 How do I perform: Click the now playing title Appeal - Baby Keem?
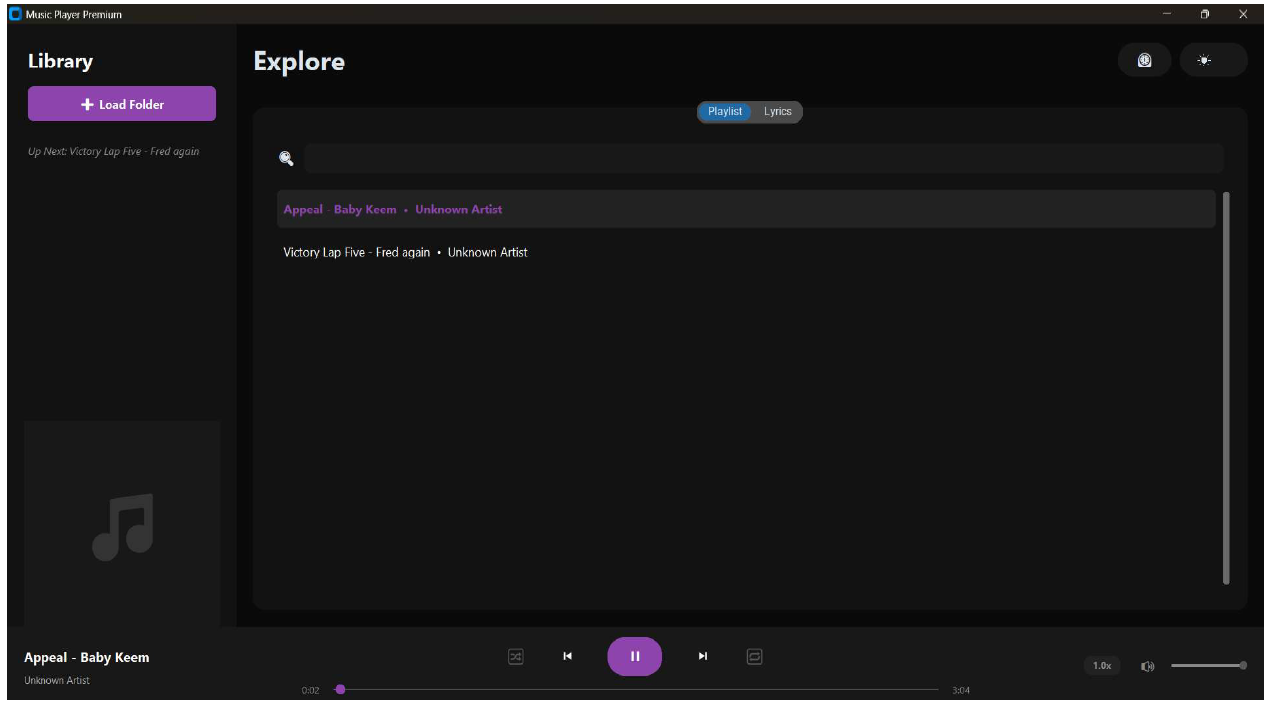(x=87, y=657)
